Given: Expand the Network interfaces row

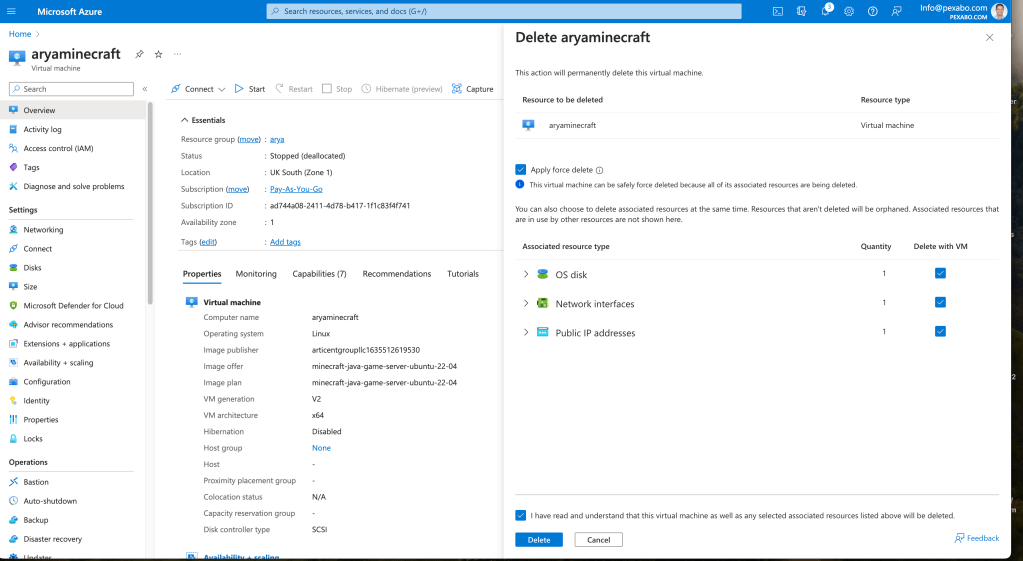Looking at the screenshot, I should pyautogui.click(x=526, y=303).
